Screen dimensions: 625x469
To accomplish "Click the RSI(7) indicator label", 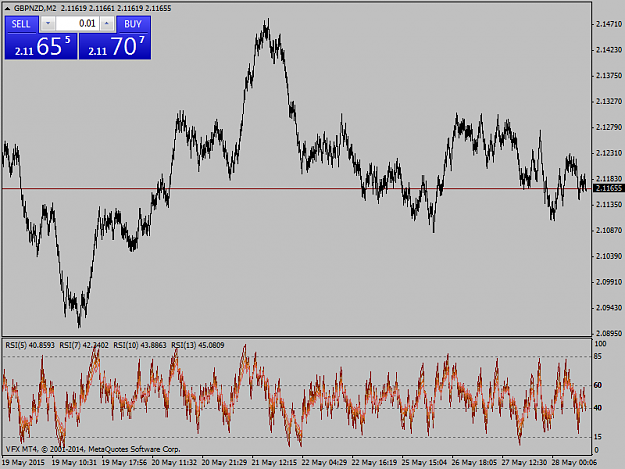I will [x=84, y=345].
